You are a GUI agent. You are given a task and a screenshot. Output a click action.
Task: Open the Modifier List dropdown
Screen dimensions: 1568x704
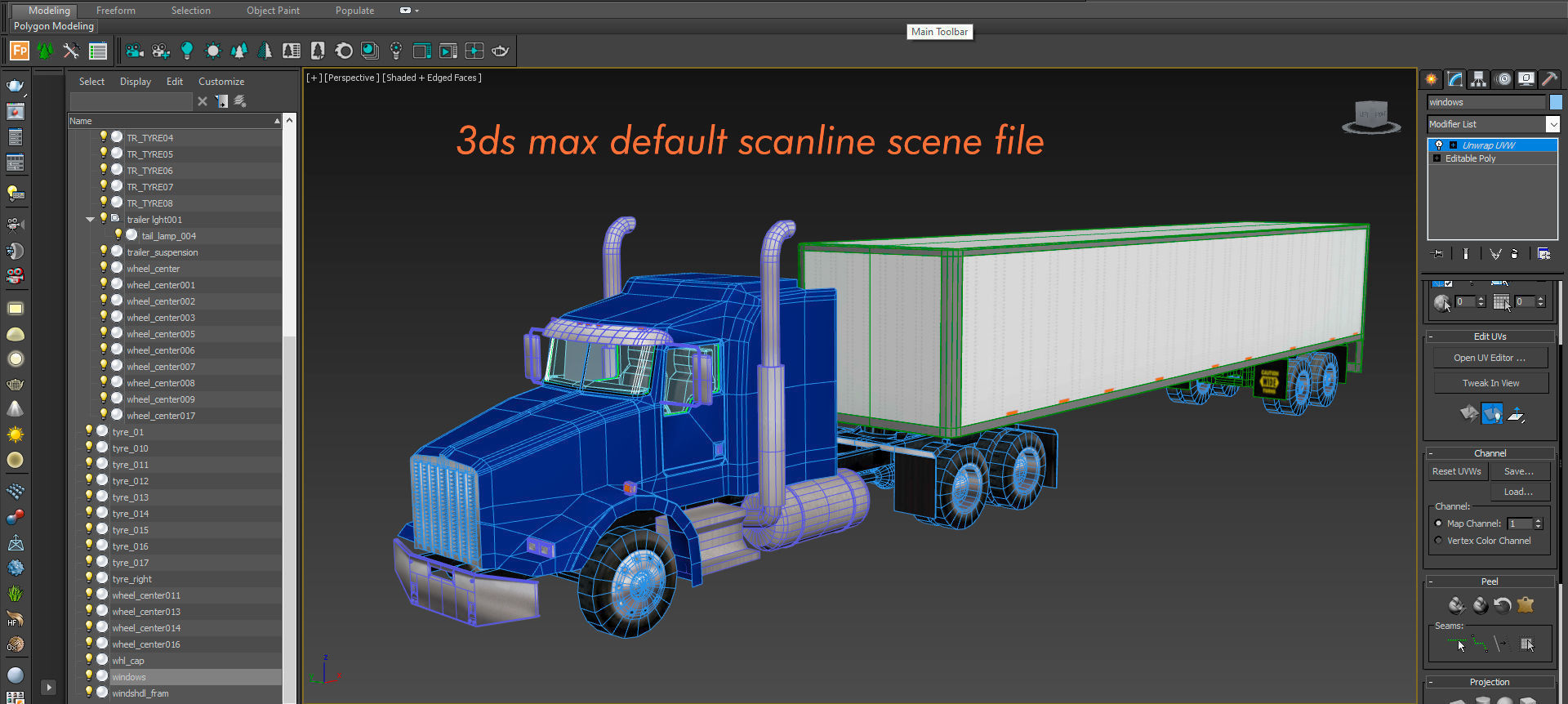1552,124
